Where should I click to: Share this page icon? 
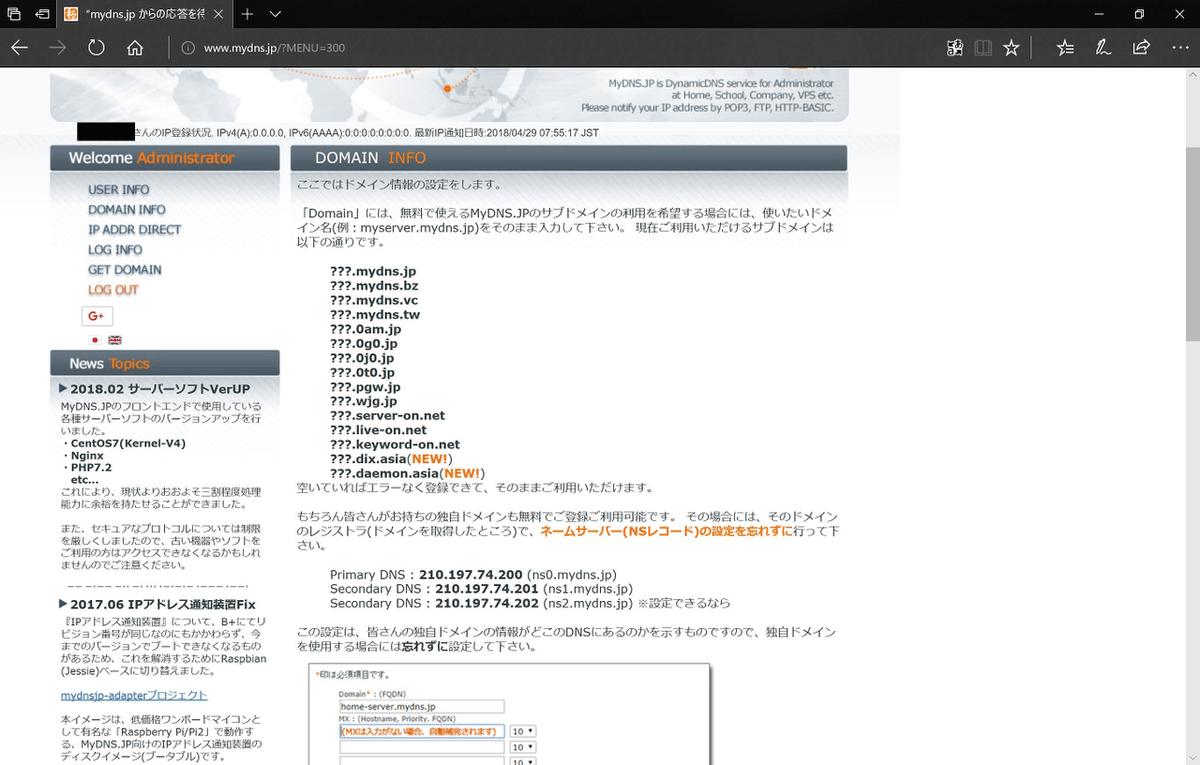[x=1141, y=48]
